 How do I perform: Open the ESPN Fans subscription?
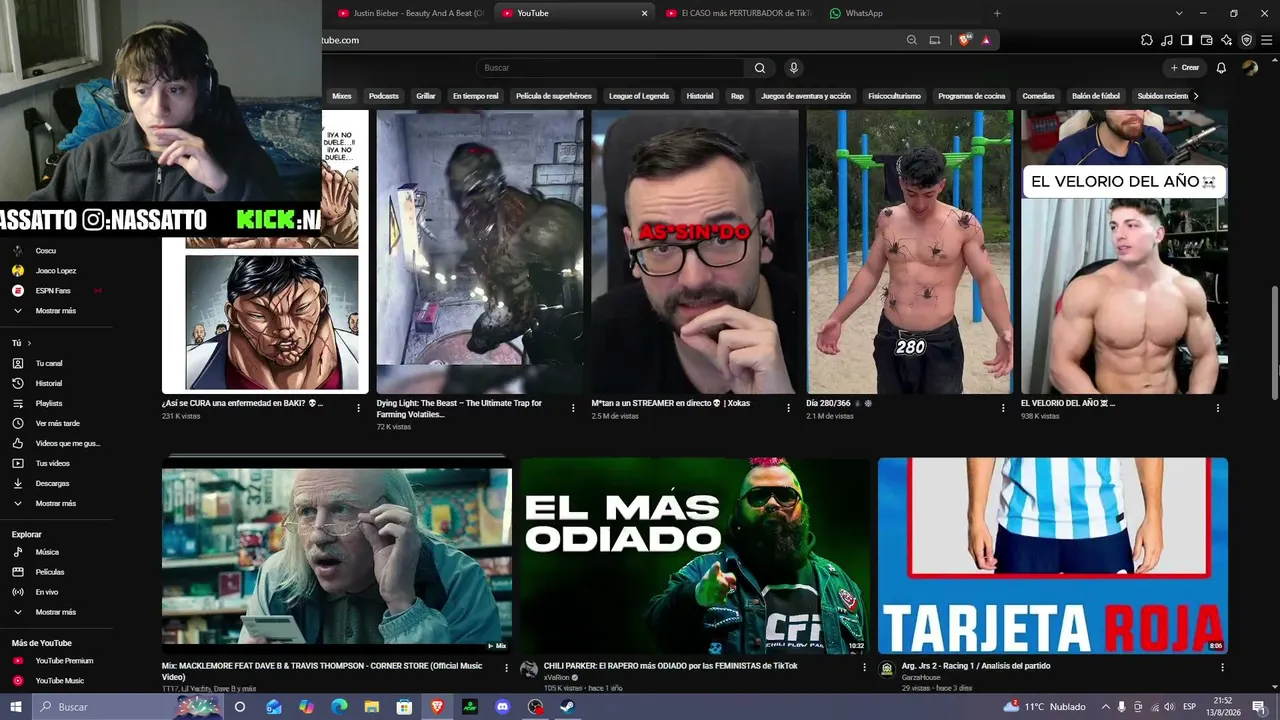pos(54,291)
